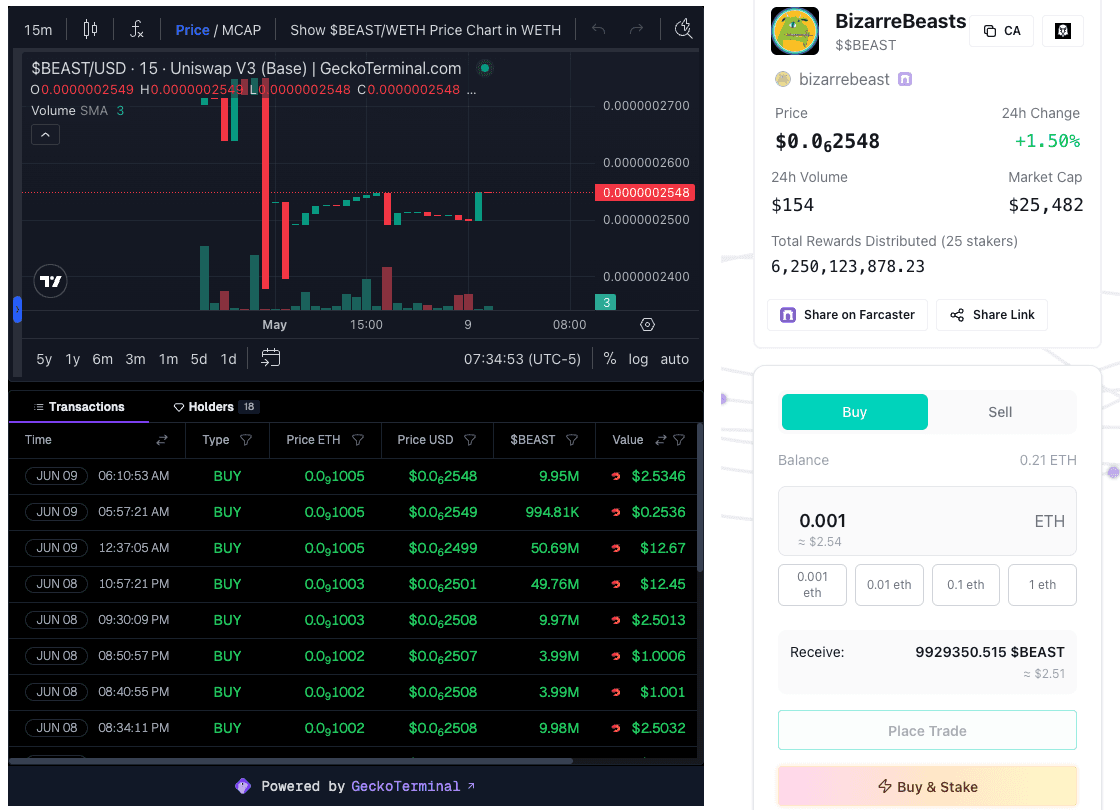The image size is (1120, 810).
Task: Click the purple Farcaster badge beside bizarrebeast
Action: point(905,79)
